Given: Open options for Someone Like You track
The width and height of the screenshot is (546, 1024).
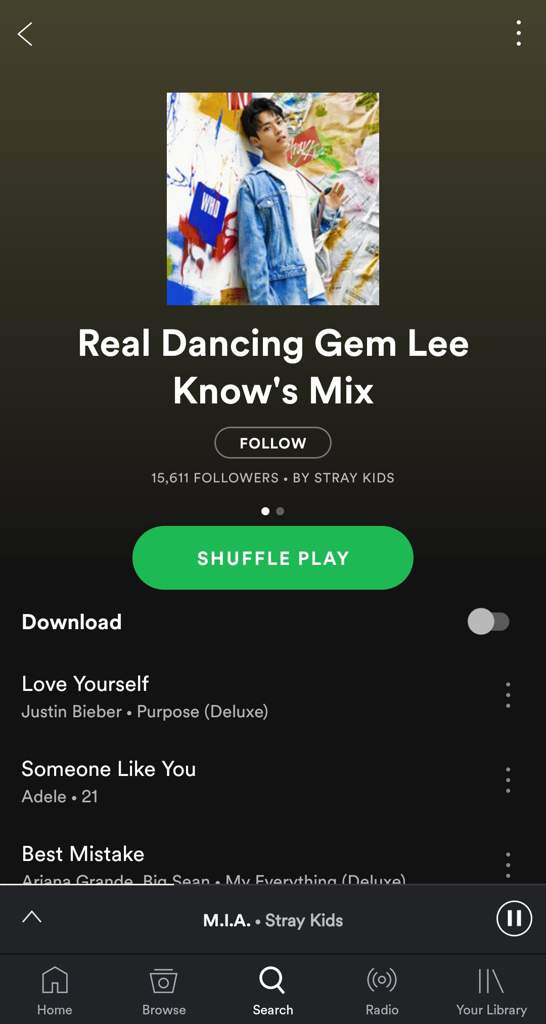Looking at the screenshot, I should (x=507, y=780).
